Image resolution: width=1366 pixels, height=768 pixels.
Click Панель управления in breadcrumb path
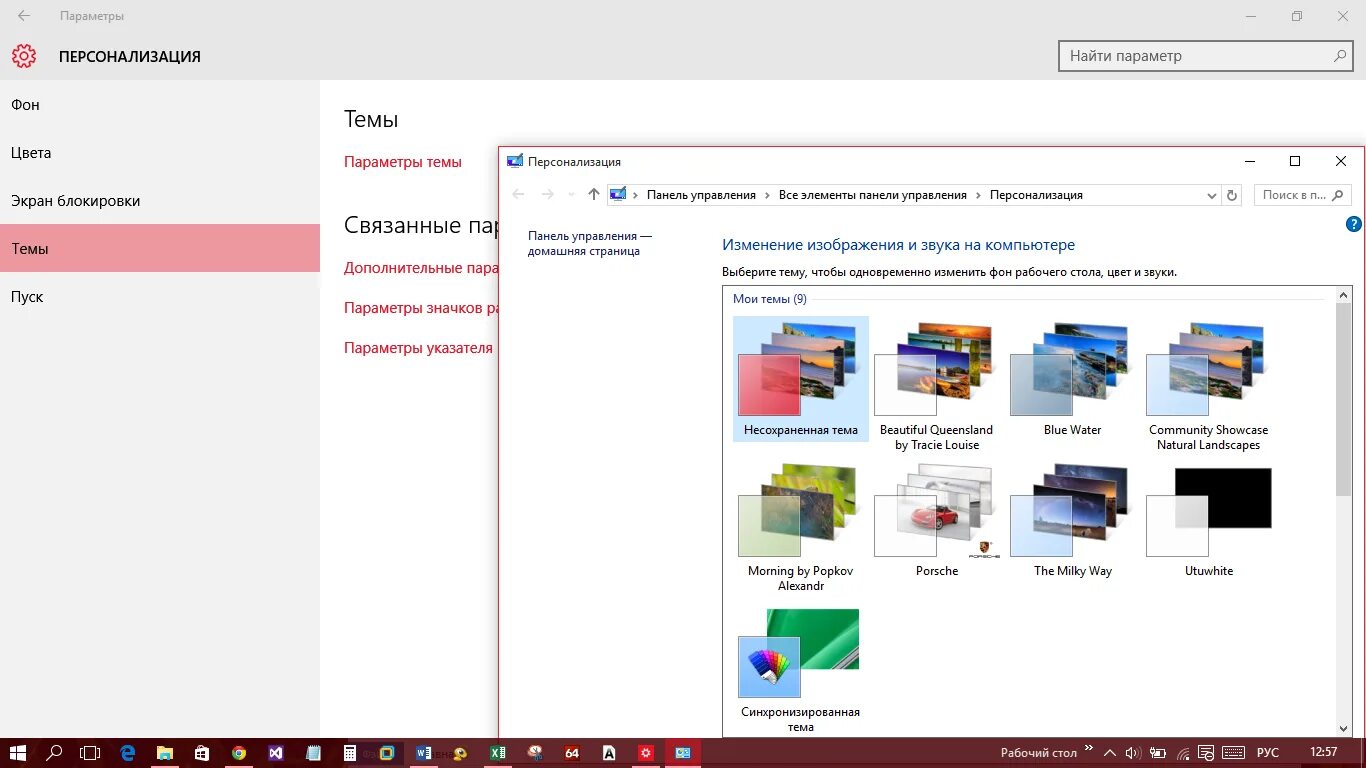701,195
